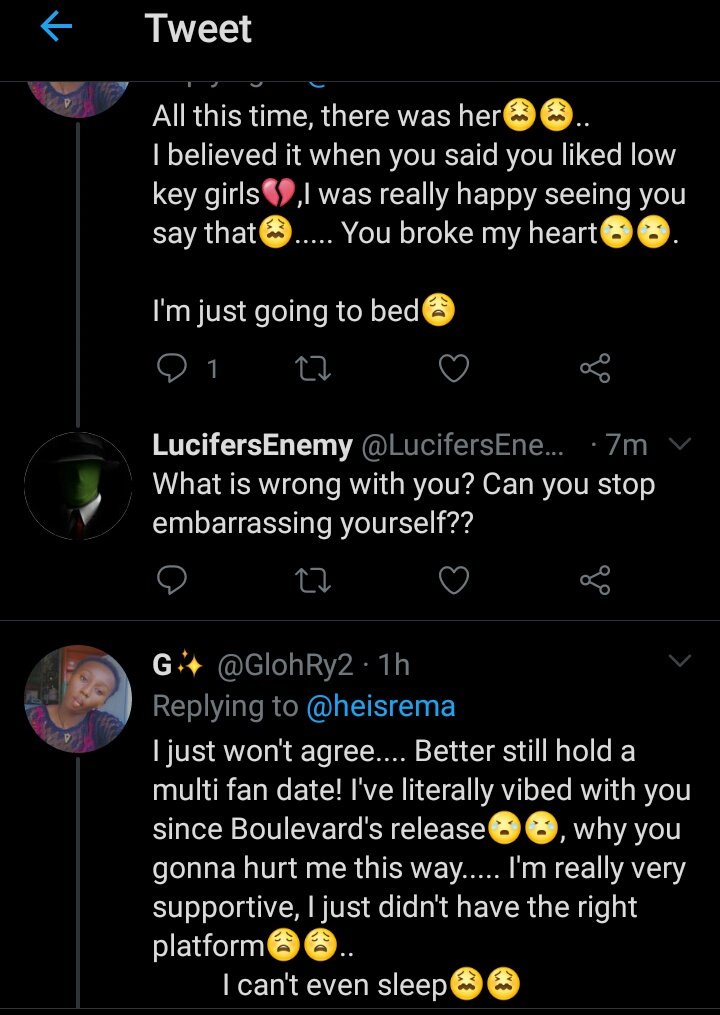Tap the back arrow icon

tap(57, 29)
